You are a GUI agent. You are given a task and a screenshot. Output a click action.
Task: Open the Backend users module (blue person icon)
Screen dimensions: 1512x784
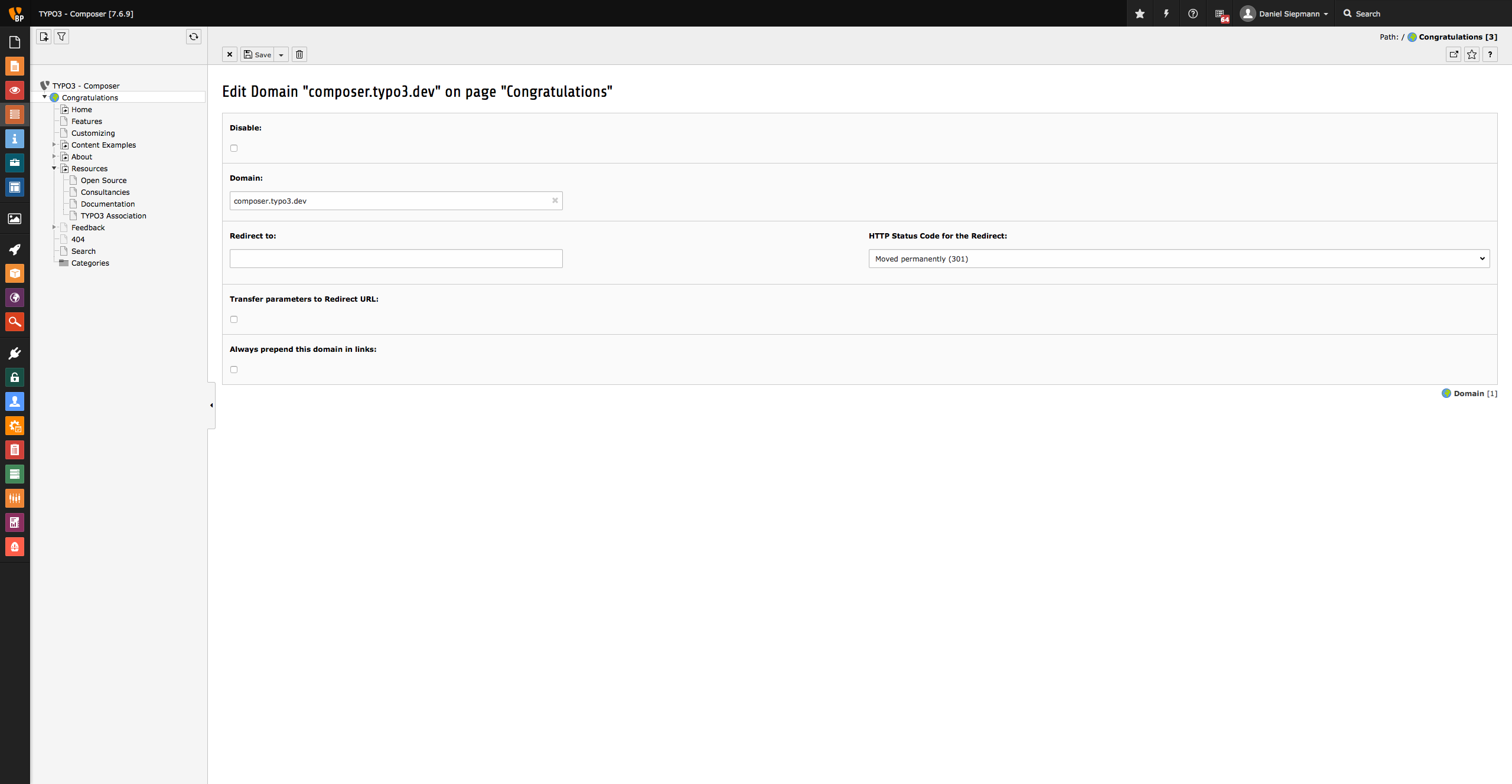coord(15,401)
